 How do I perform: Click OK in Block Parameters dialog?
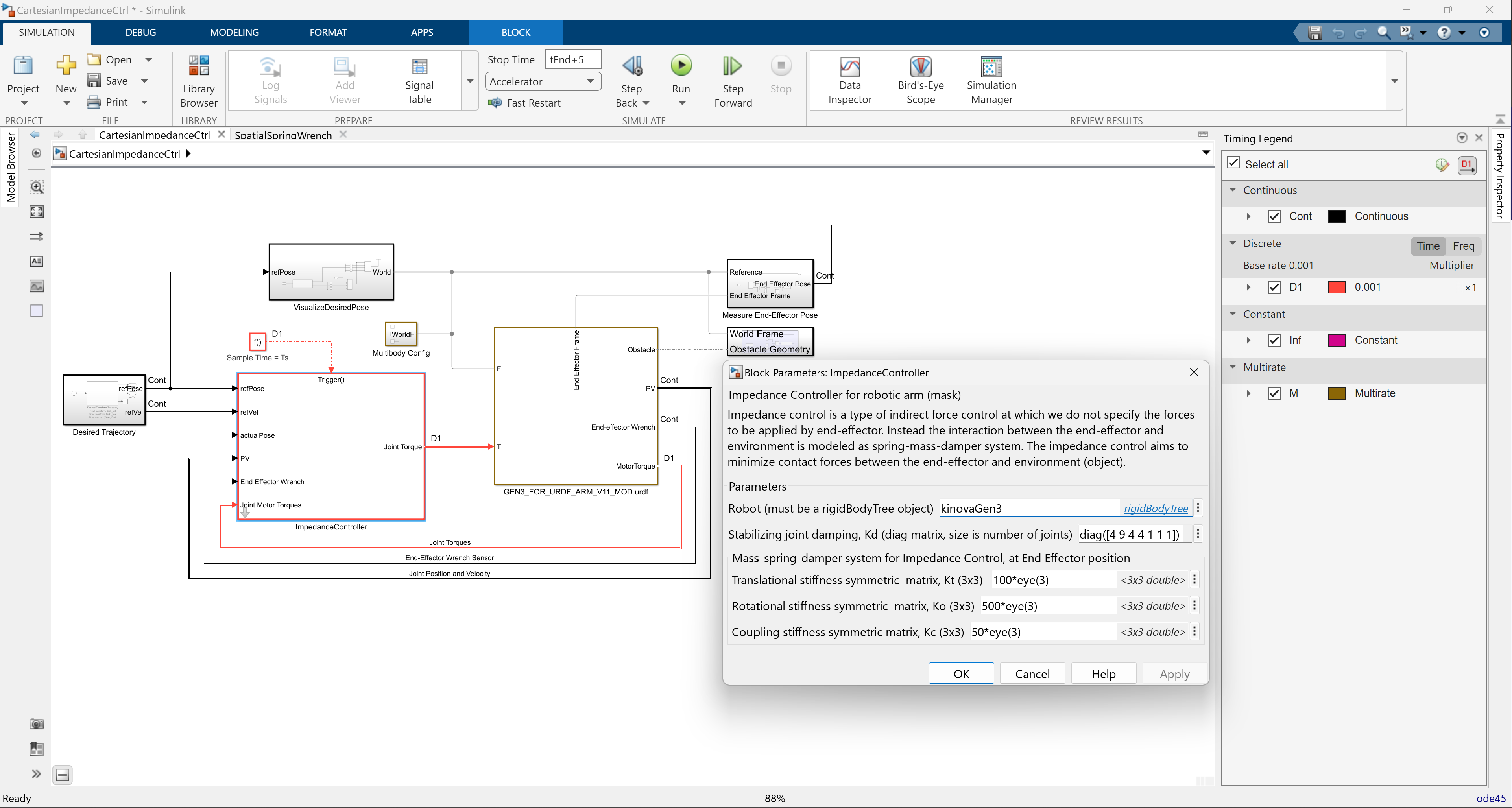961,673
